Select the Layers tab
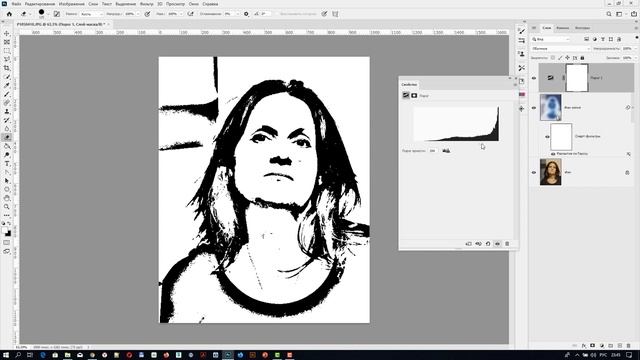 coord(547,28)
